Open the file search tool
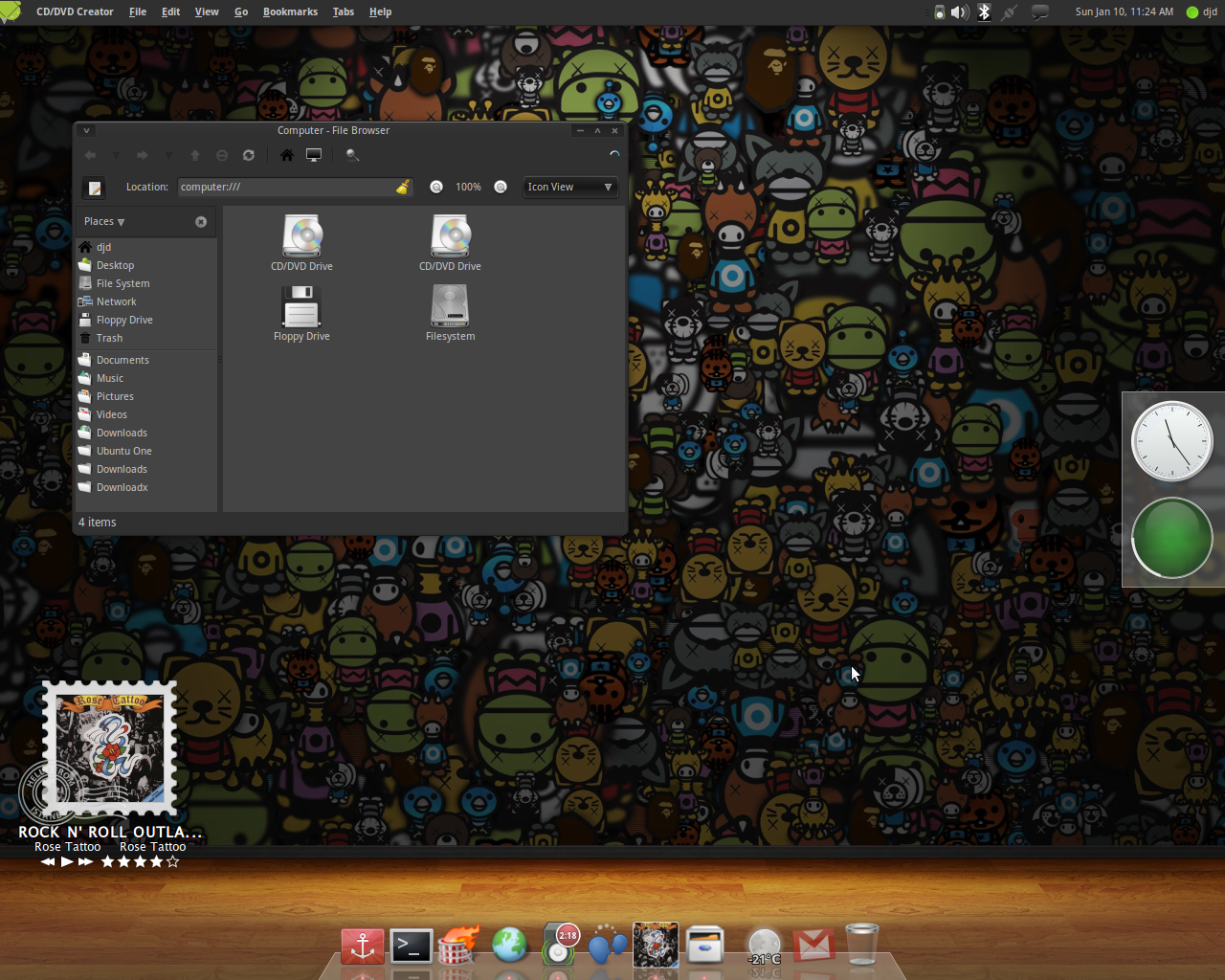This screenshot has height=980, width=1225. [352, 155]
